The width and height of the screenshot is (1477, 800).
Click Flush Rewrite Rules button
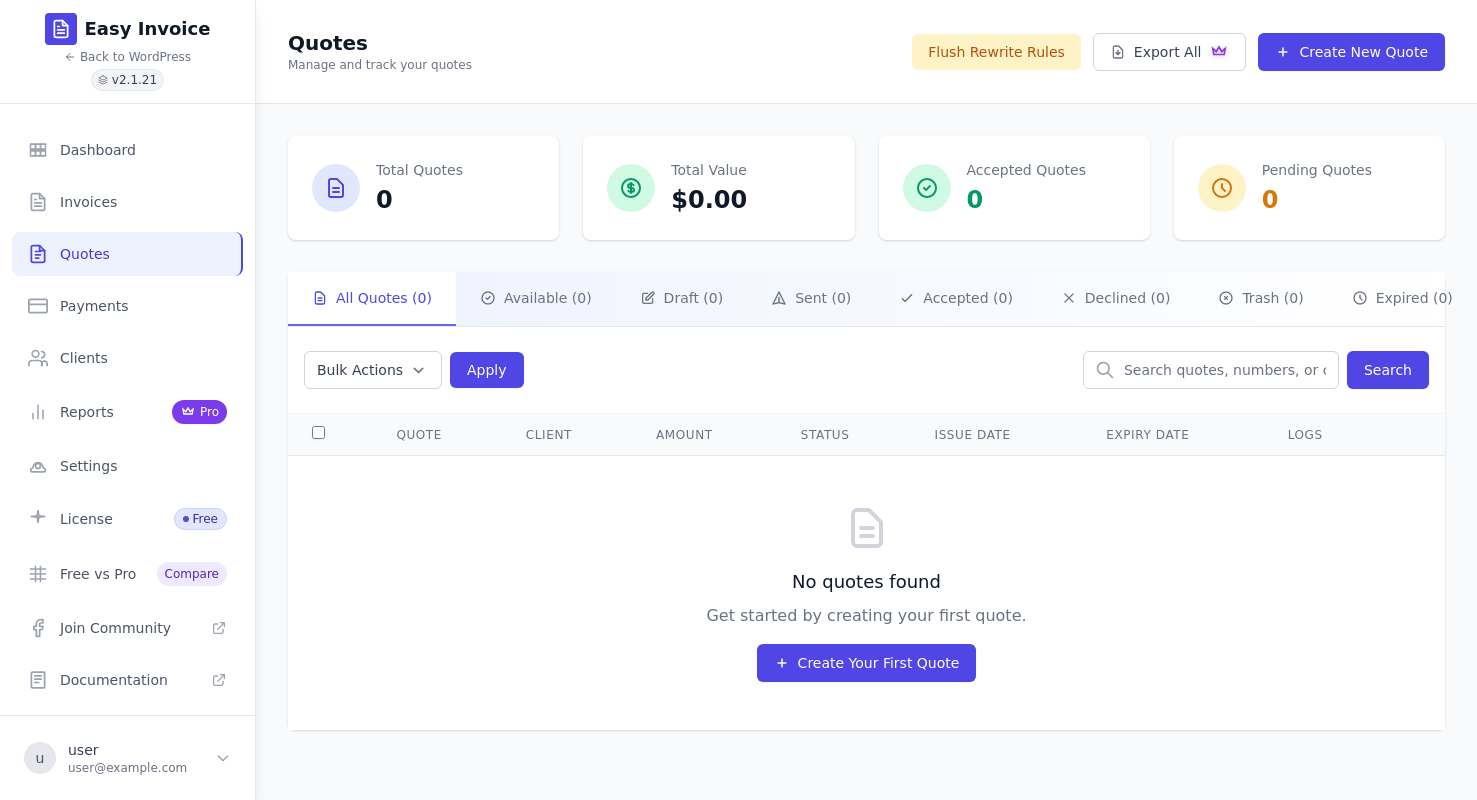click(x=996, y=52)
